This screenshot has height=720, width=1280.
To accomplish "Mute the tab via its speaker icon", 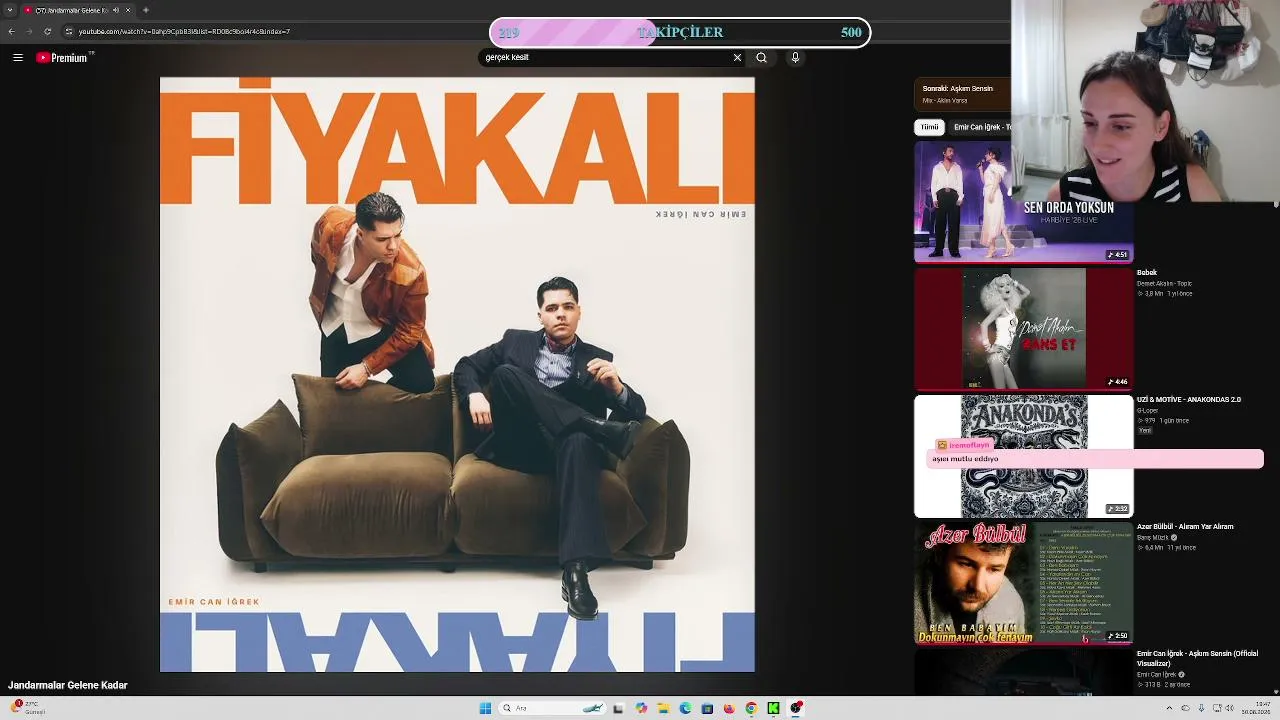I will click(x=116, y=10).
